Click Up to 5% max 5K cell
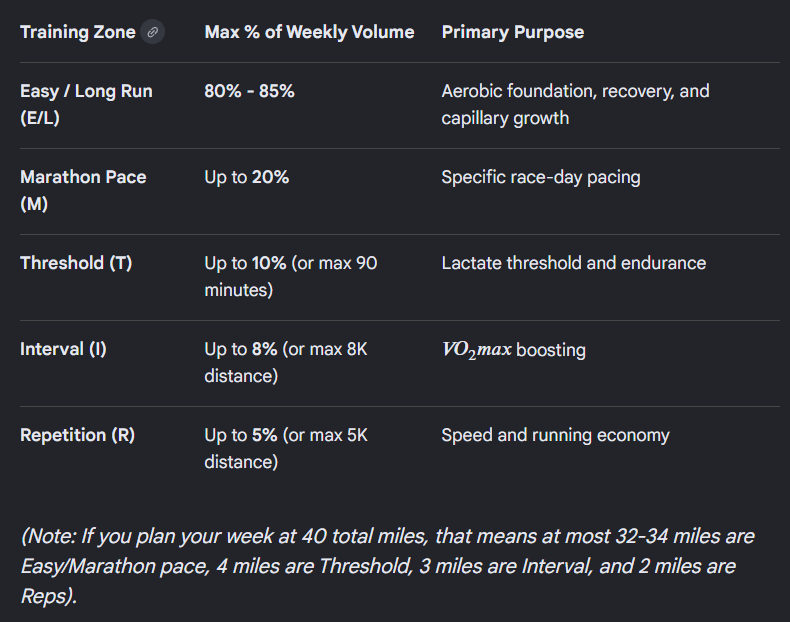This screenshot has height=622, width=790. click(x=286, y=449)
